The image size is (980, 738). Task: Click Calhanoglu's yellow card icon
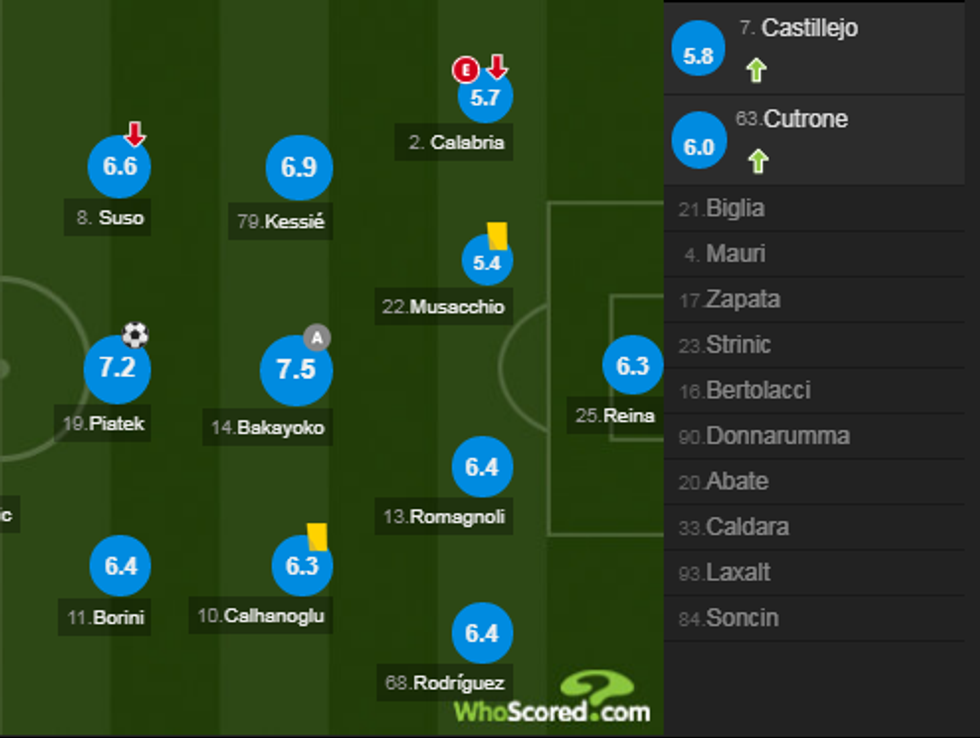(x=318, y=536)
